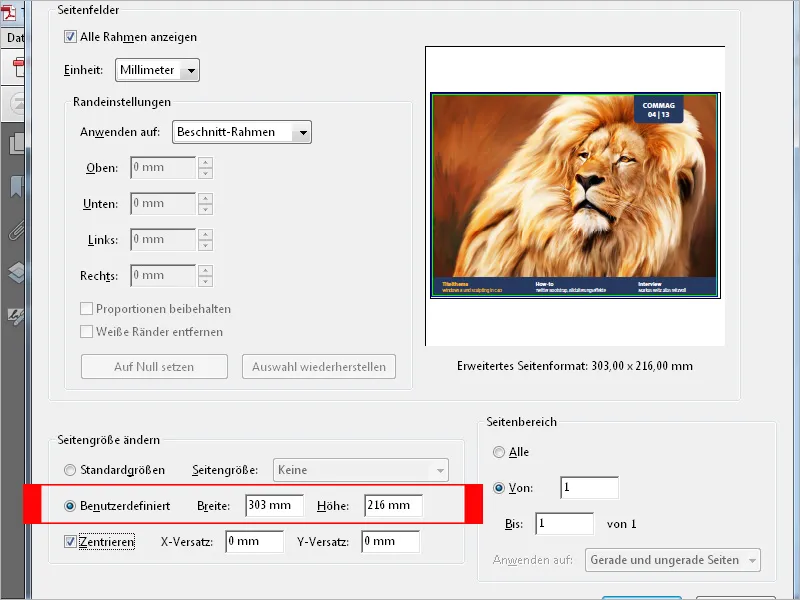Decrease the Unten margin with down arrow

[x=205, y=209]
